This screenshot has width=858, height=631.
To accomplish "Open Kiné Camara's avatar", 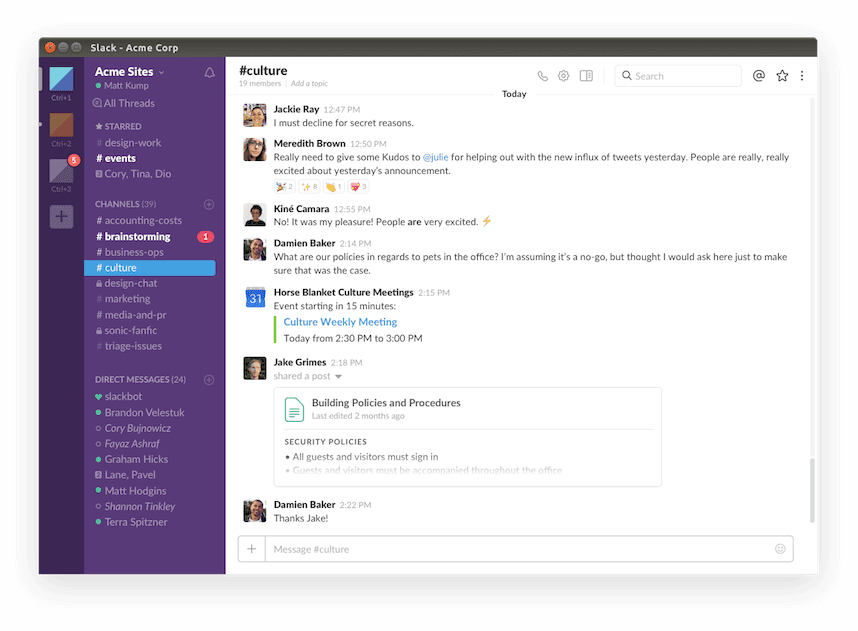I will [x=254, y=215].
